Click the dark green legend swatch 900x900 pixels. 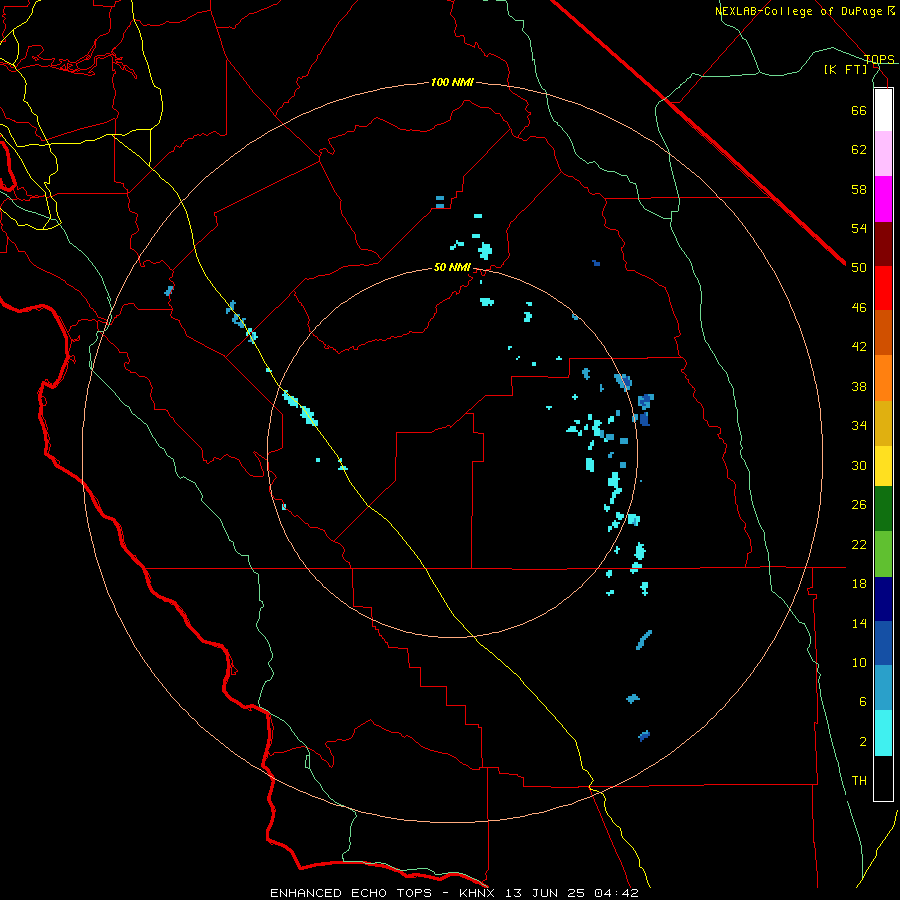coord(883,509)
